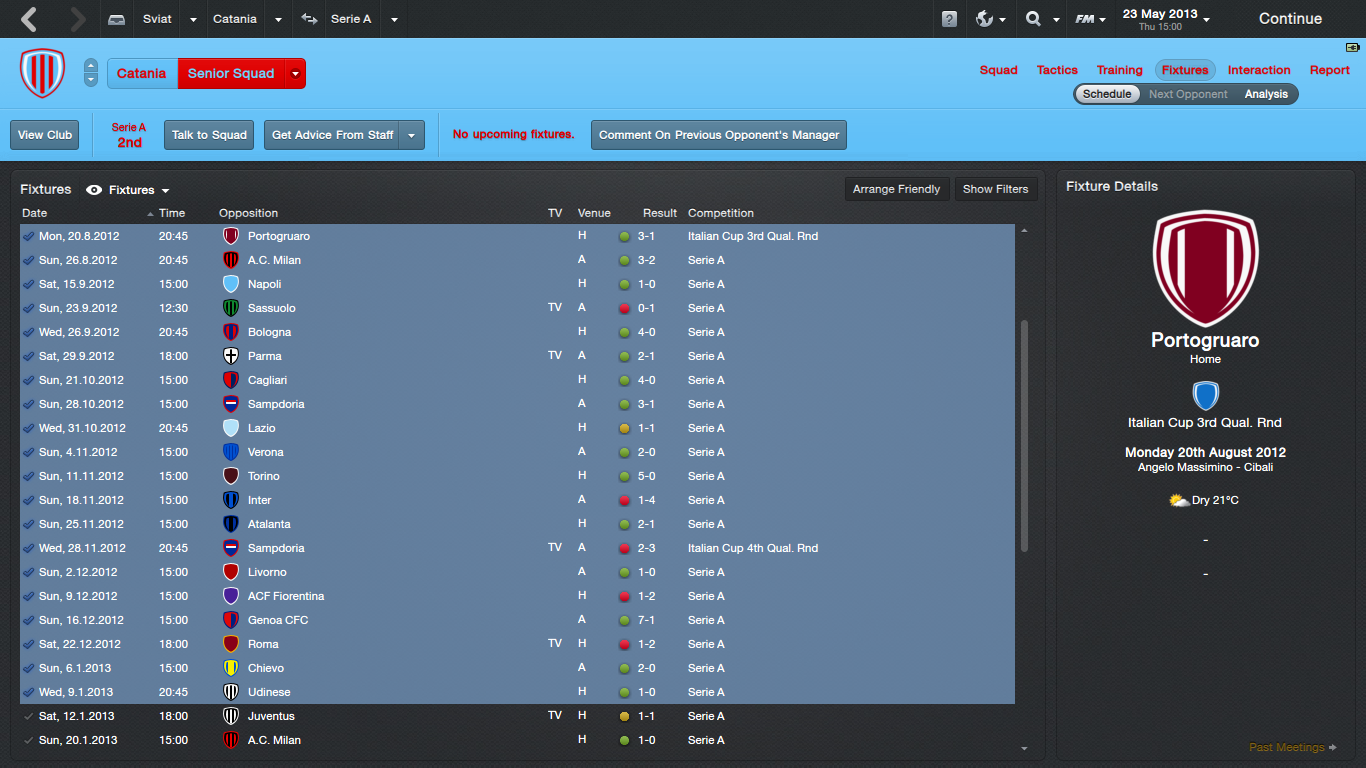This screenshot has width=1366, height=768.
Task: Open the help question mark icon
Action: tap(949, 19)
